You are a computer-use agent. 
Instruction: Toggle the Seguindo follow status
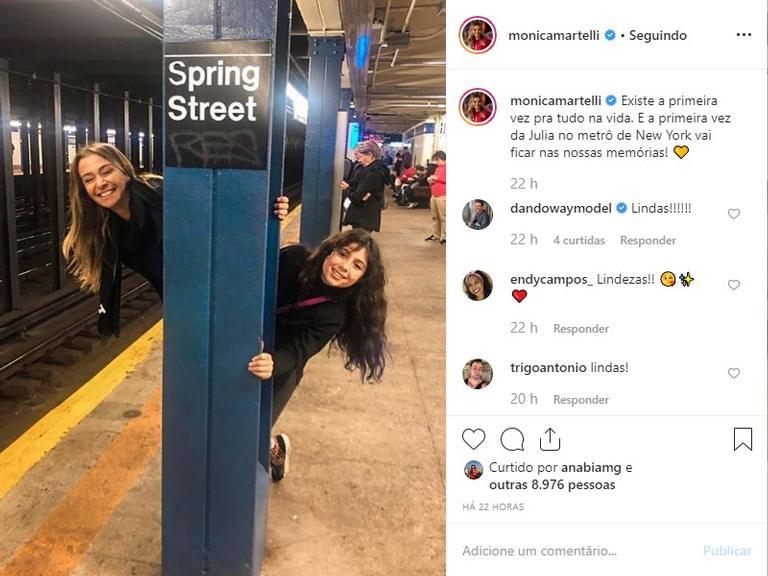[657, 35]
